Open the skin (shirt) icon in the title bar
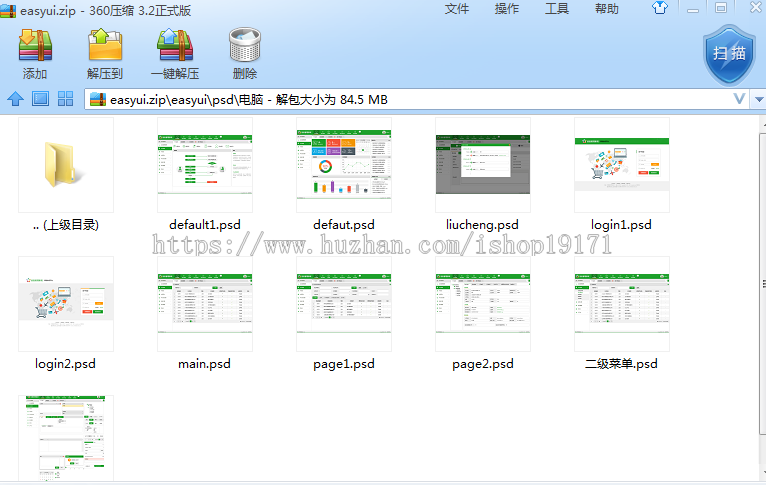766x485 pixels. 660,8
